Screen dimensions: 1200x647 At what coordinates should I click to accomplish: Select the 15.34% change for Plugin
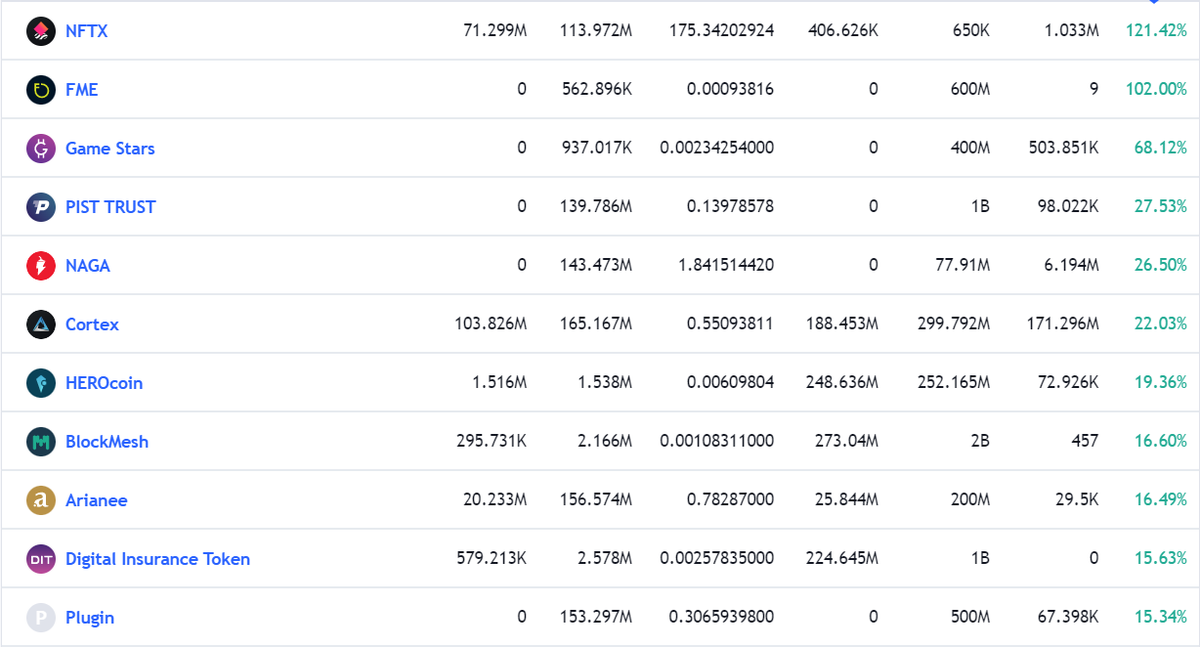coord(1161,618)
